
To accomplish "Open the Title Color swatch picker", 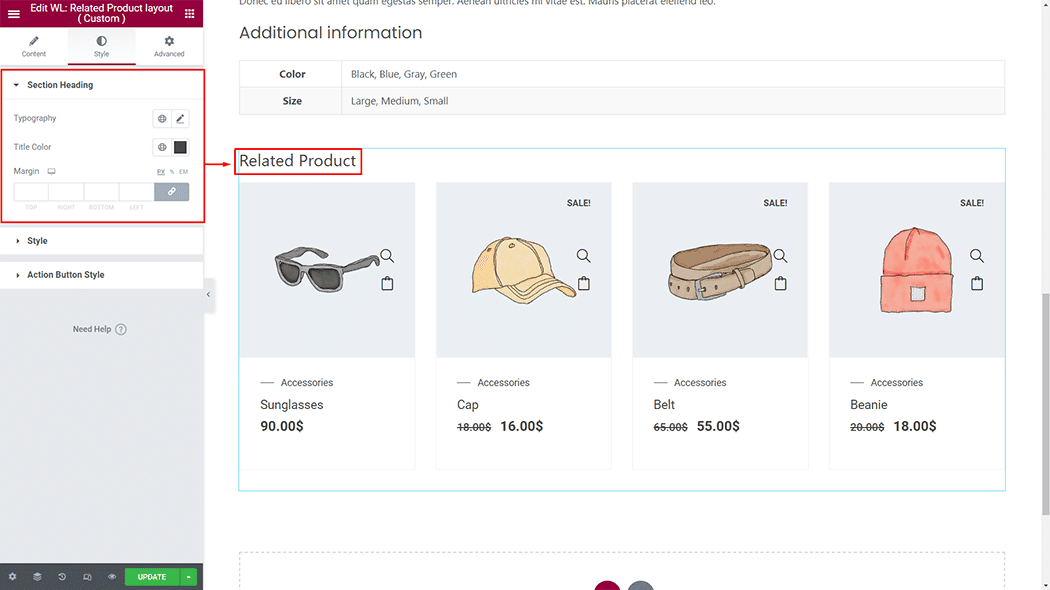I will pyautogui.click(x=180, y=147).
